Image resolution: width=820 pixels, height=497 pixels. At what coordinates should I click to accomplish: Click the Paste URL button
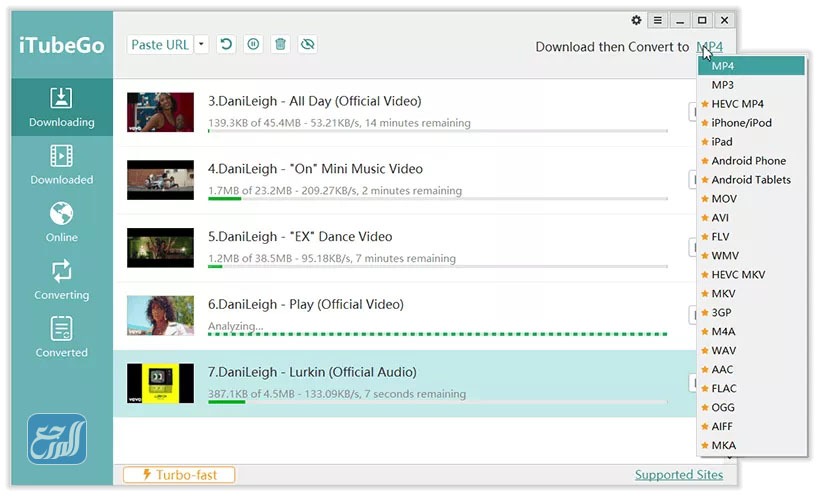pos(160,45)
